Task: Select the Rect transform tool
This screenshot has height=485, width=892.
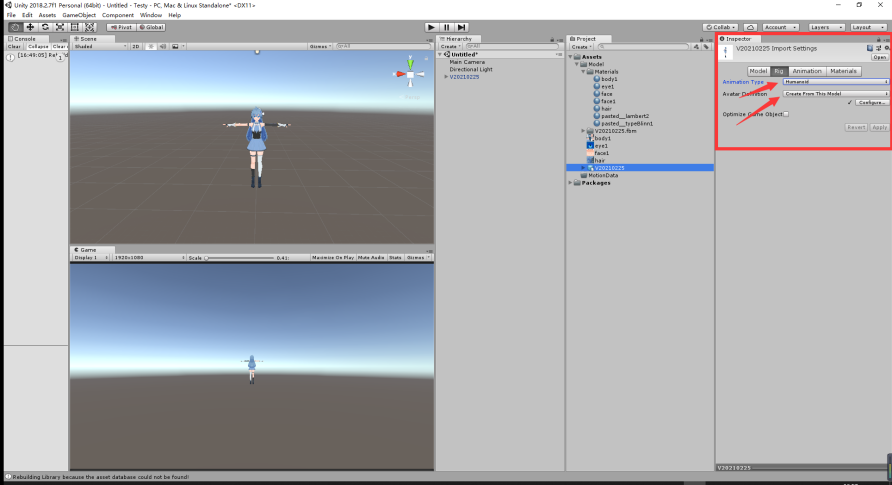Action: click(x=75, y=27)
